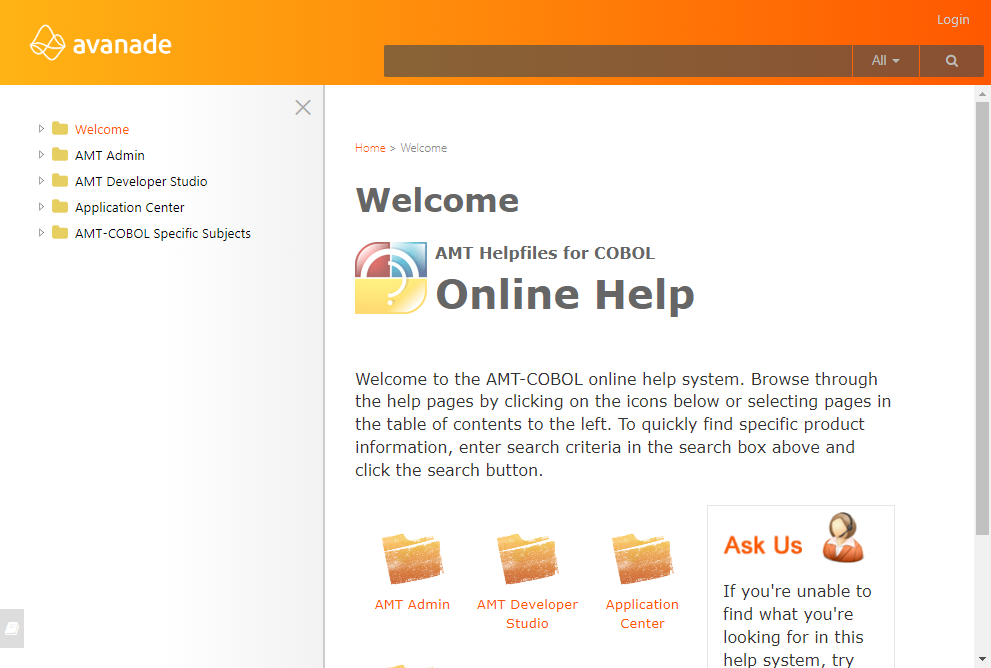Click the scrollbar up arrow
The height and width of the screenshot is (668, 991).
pos(982,94)
